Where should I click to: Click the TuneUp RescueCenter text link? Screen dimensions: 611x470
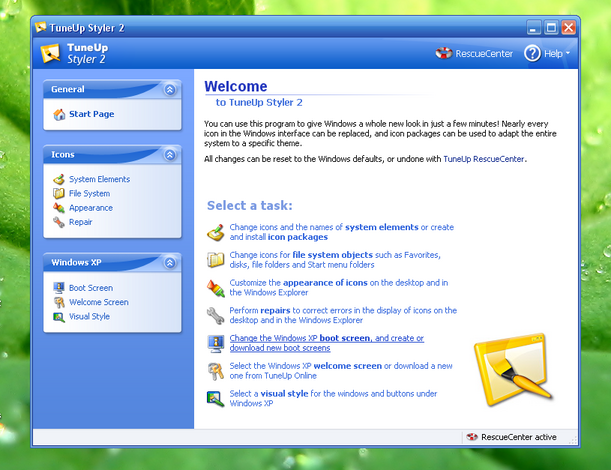point(484,159)
